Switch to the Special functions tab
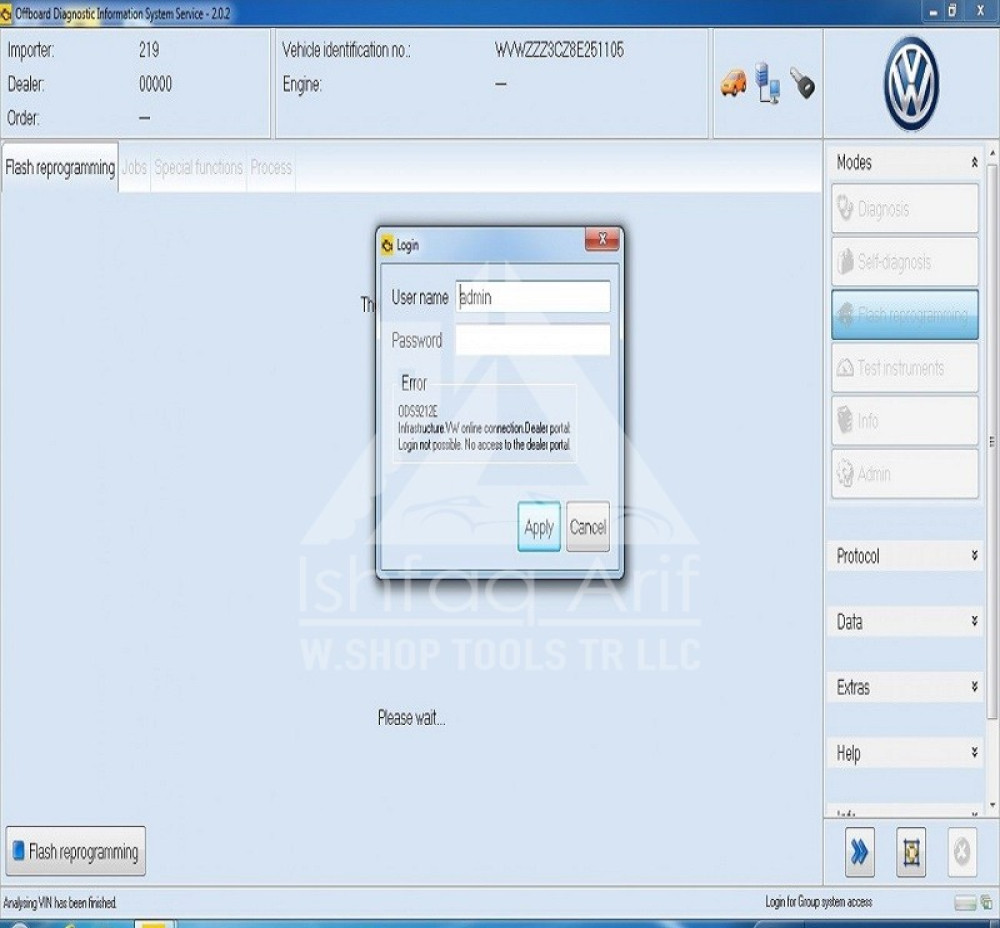The image size is (1000, 928). tap(198, 168)
